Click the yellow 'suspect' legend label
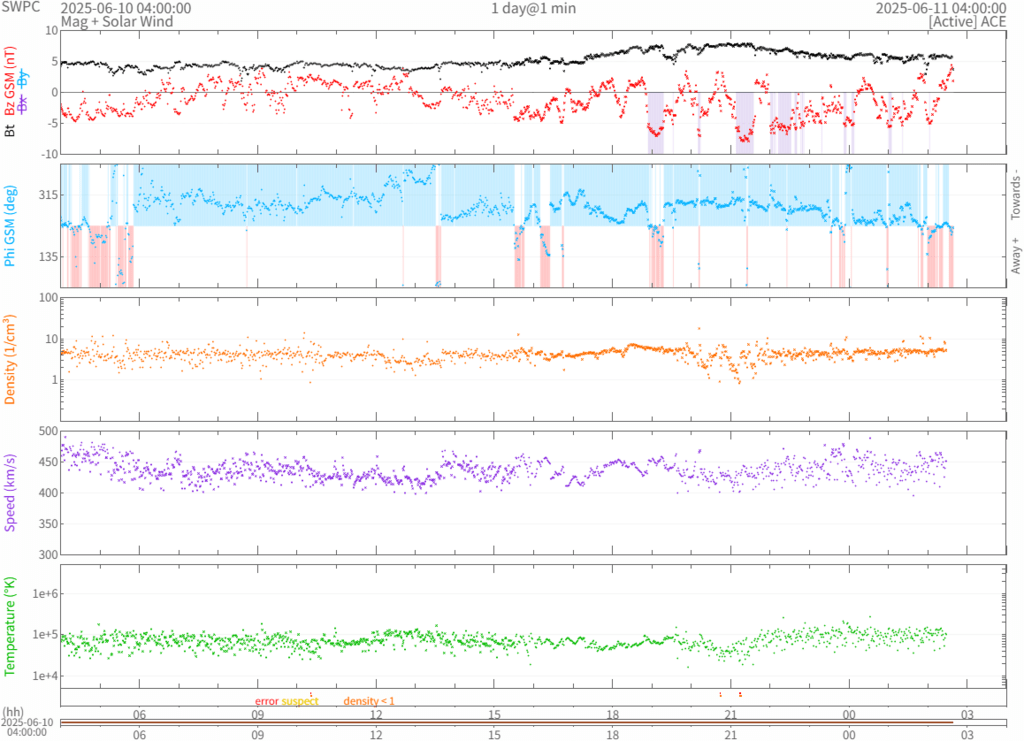Viewport: 1024px width, 741px height. pyautogui.click(x=300, y=701)
